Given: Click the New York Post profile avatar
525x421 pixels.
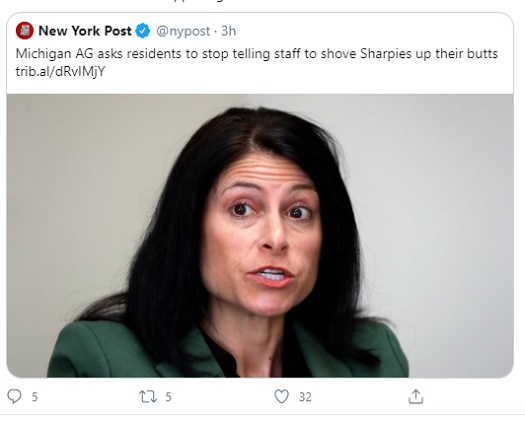Looking at the screenshot, I should coord(24,31).
